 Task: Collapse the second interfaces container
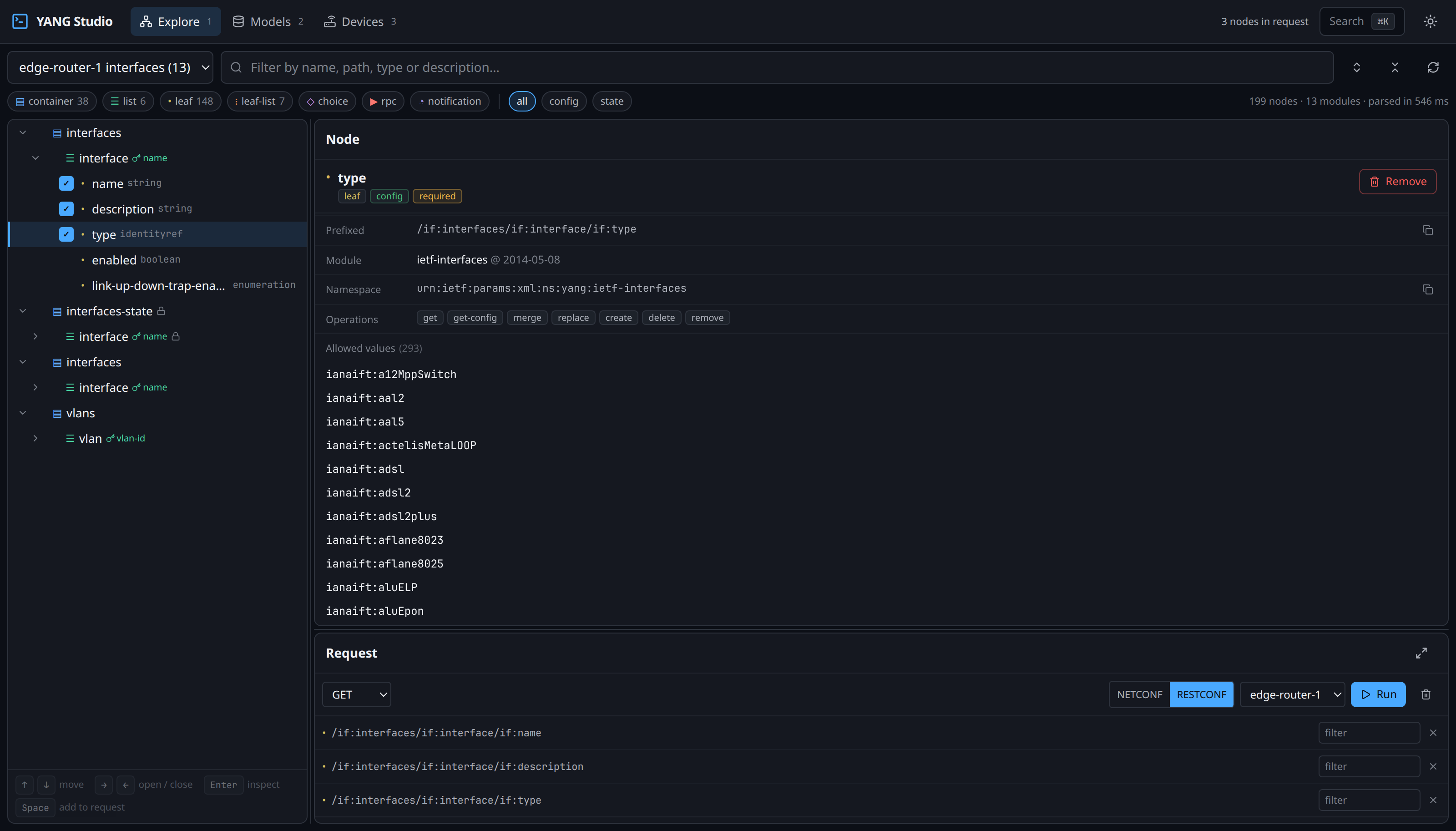point(23,362)
